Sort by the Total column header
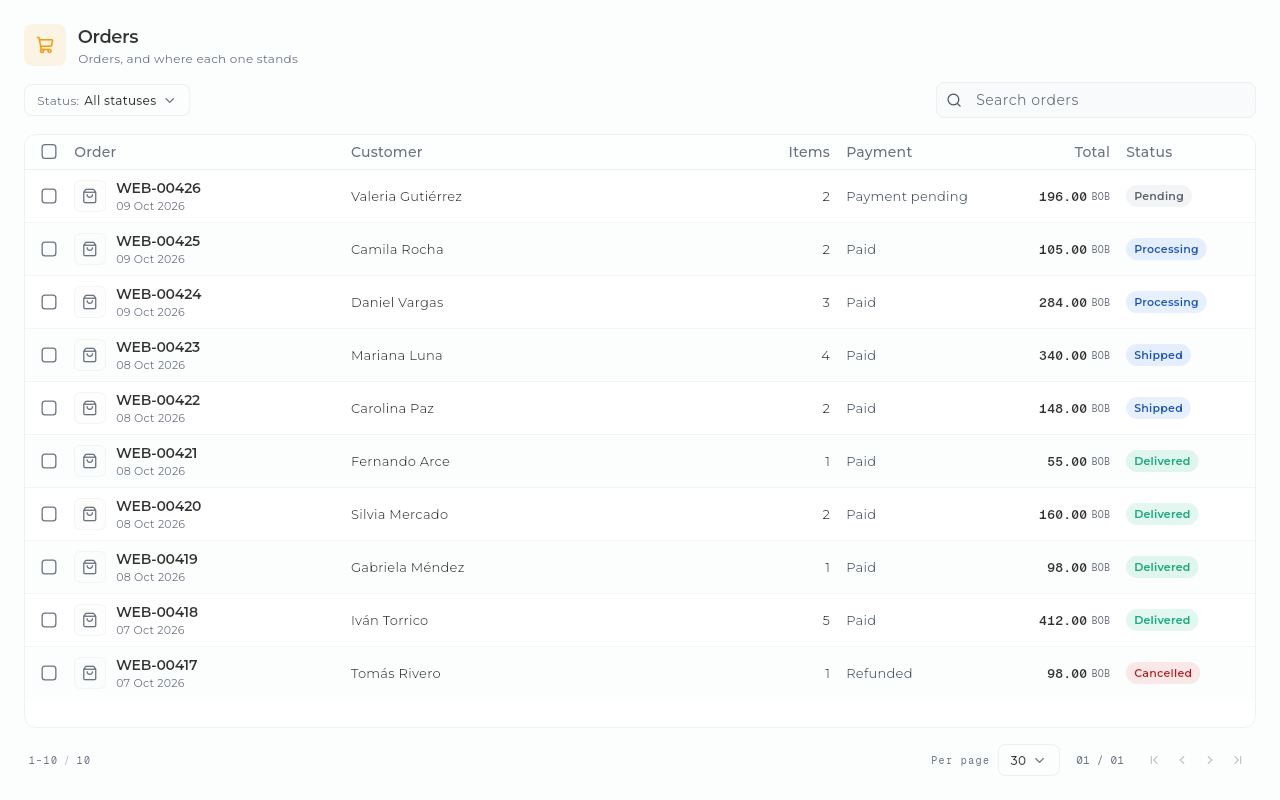Screen dimensions: 1280x800 1092,152
